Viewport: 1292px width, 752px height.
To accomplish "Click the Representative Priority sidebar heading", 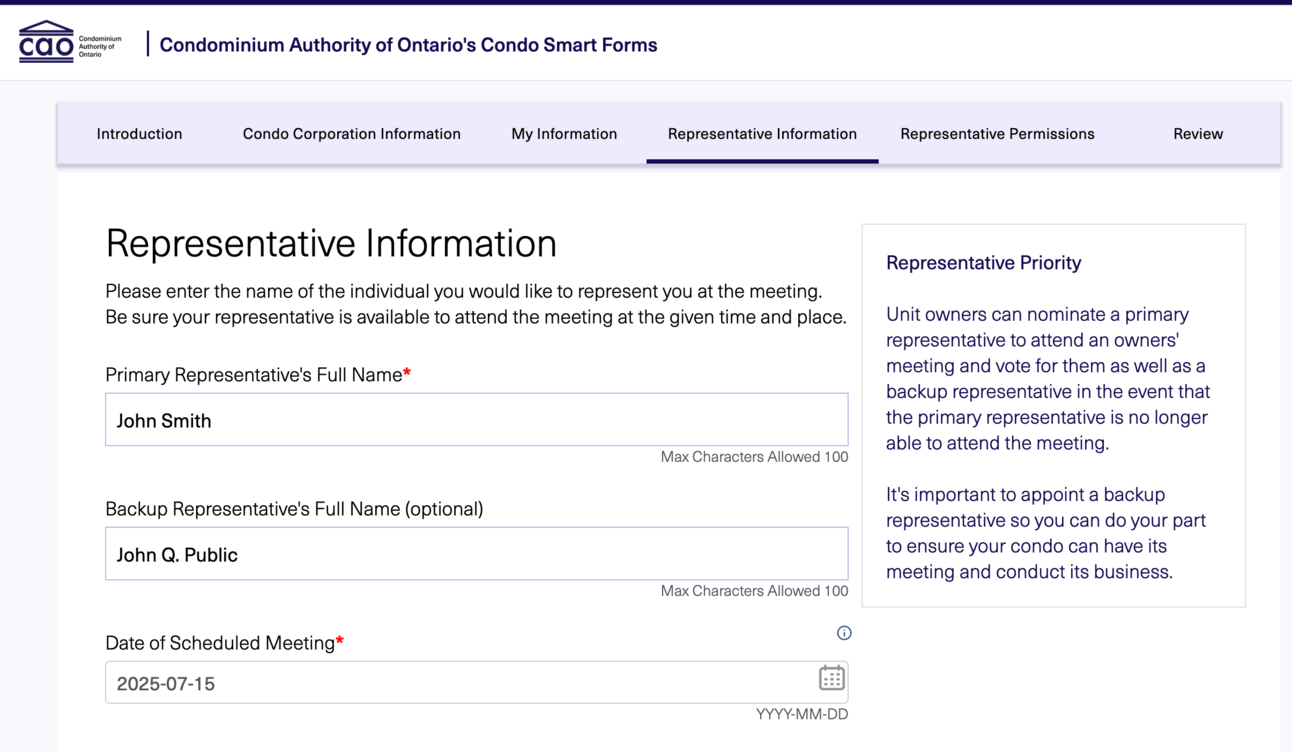I will (x=984, y=263).
